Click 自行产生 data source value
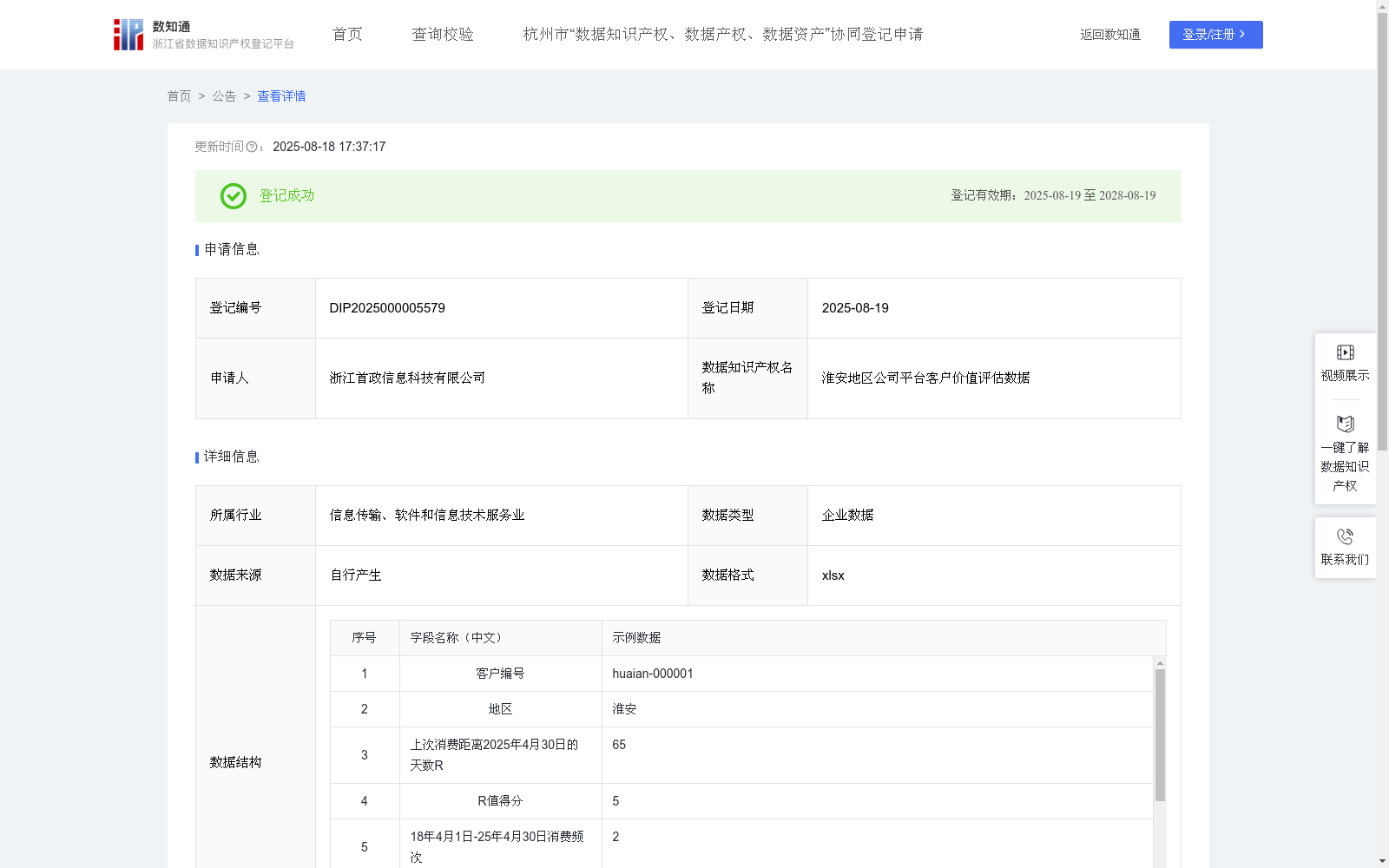This screenshot has height=868, width=1389. pyautogui.click(x=356, y=575)
